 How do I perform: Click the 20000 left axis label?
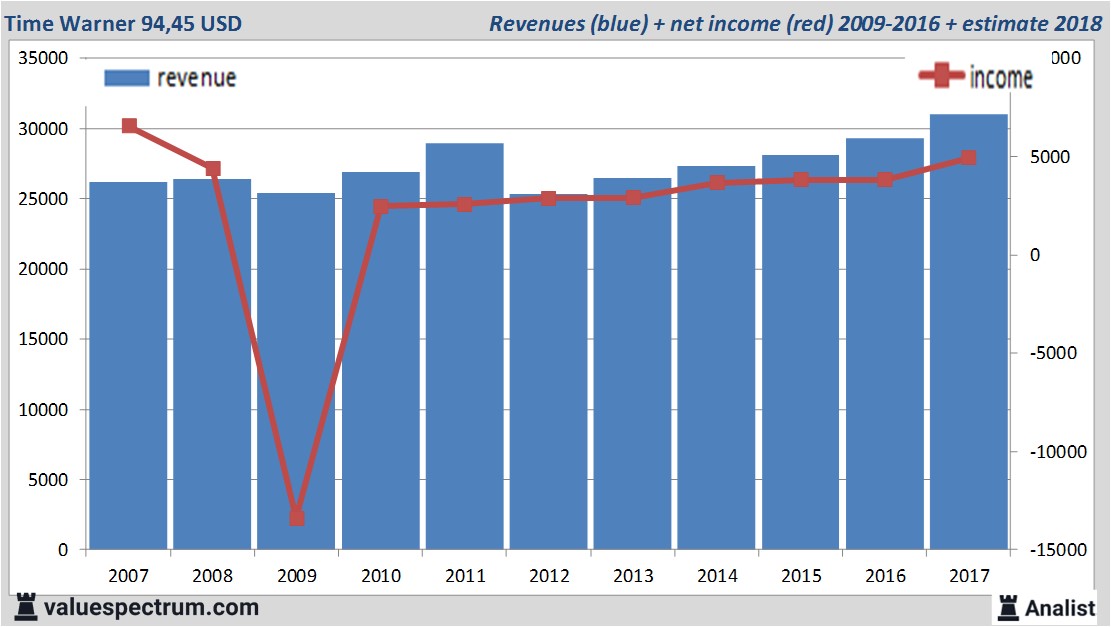(x=43, y=269)
